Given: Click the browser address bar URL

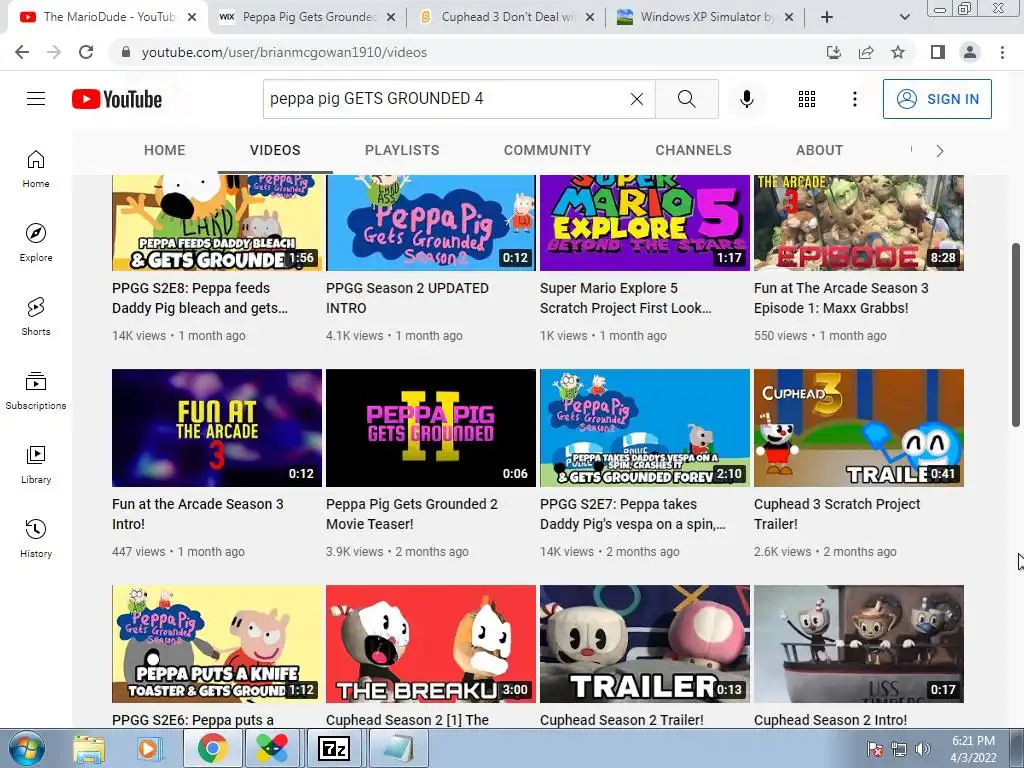Looking at the screenshot, I should click(x=284, y=52).
